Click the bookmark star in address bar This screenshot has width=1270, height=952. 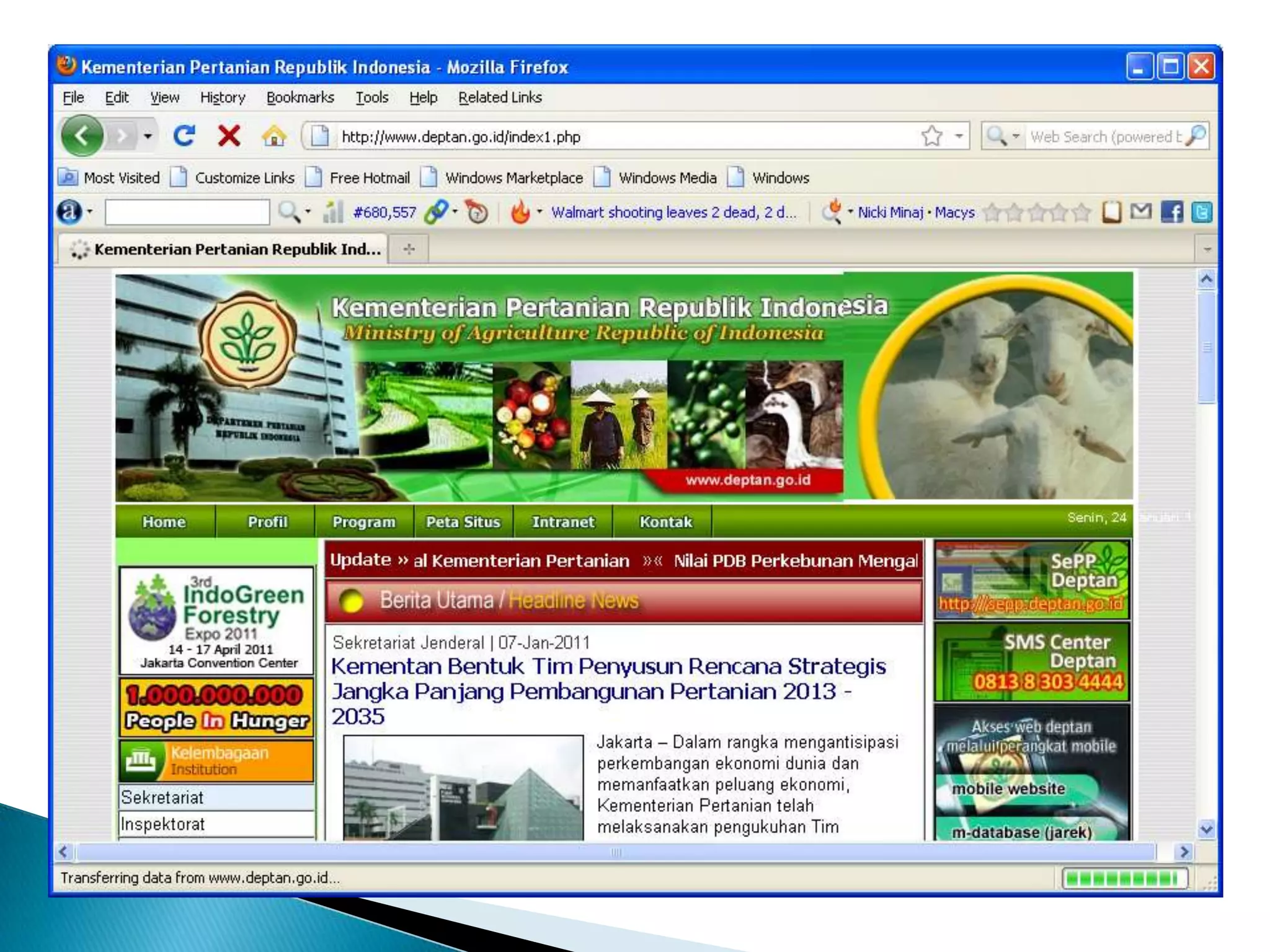pyautogui.click(x=931, y=136)
